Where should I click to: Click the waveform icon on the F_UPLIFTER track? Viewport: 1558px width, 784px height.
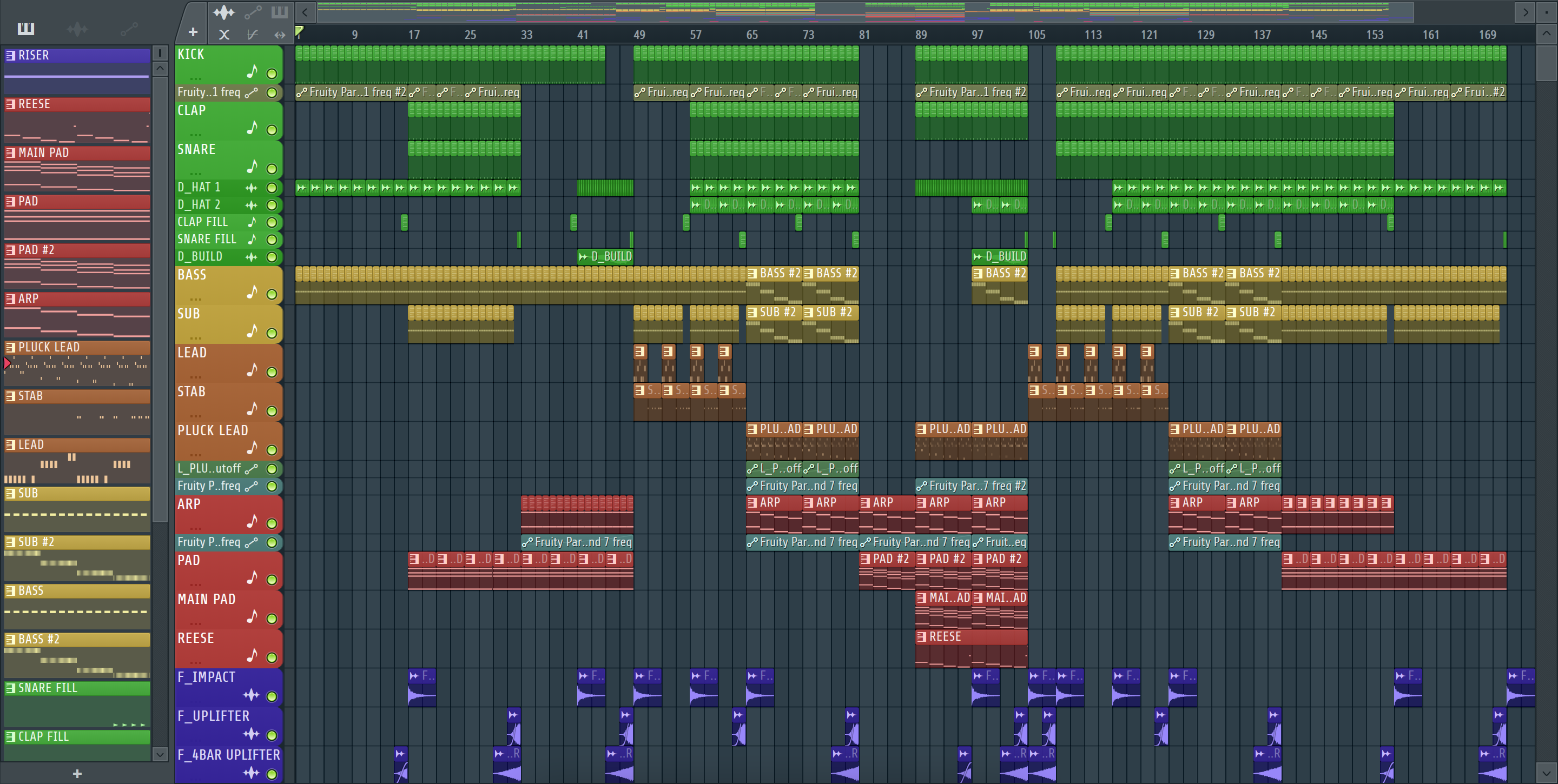click(251, 734)
